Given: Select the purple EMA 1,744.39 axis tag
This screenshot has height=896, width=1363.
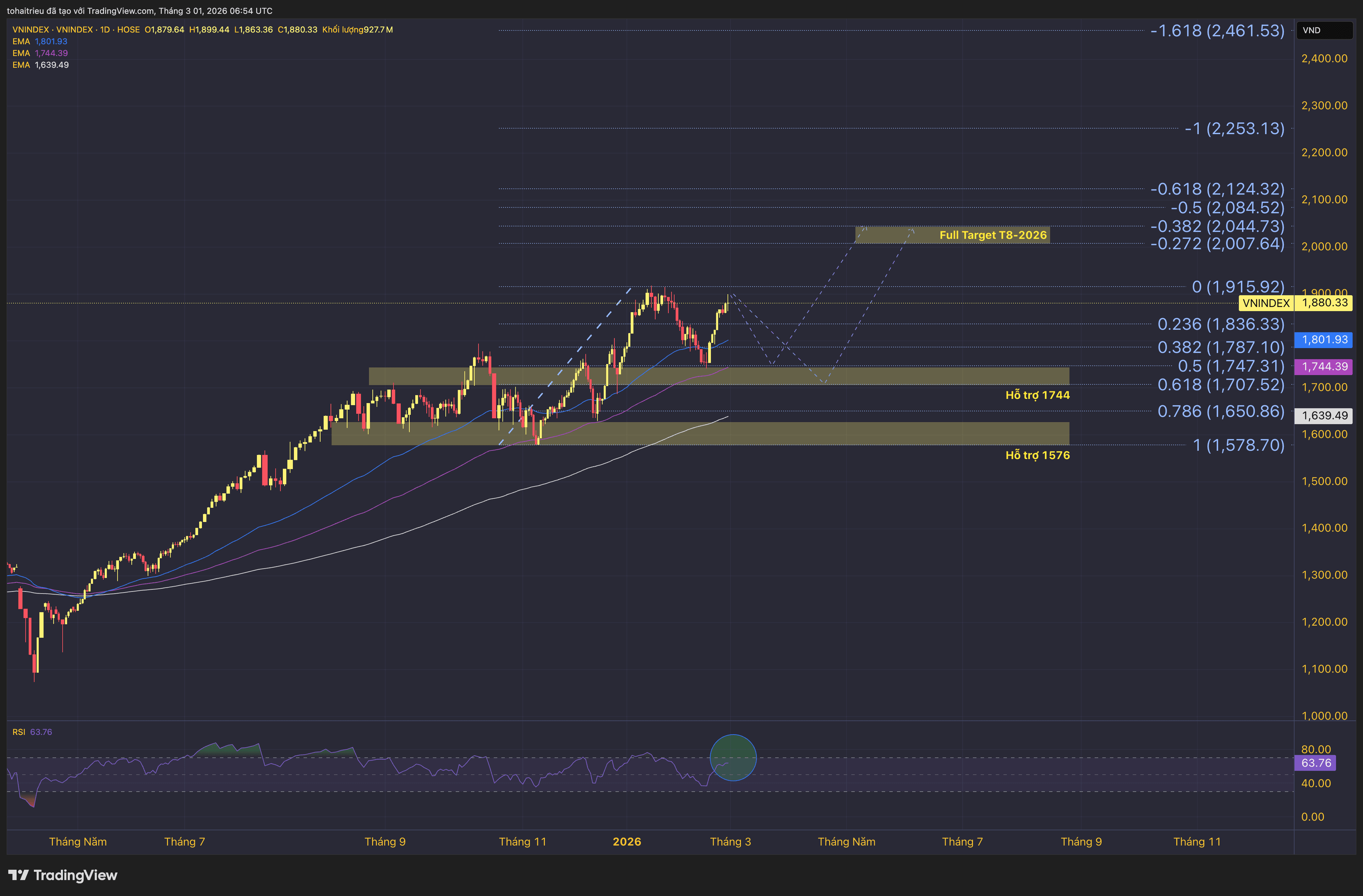Looking at the screenshot, I should pyautogui.click(x=1324, y=367).
